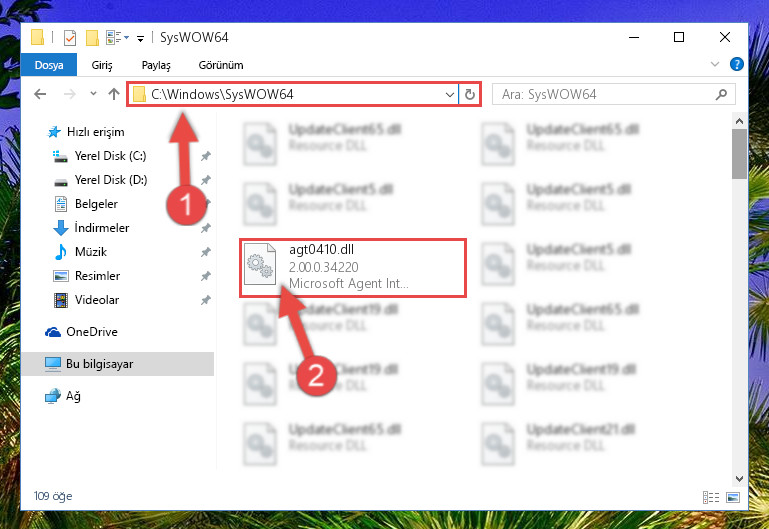
Task: Open Videolar folder in sidebar
Action: (97, 300)
